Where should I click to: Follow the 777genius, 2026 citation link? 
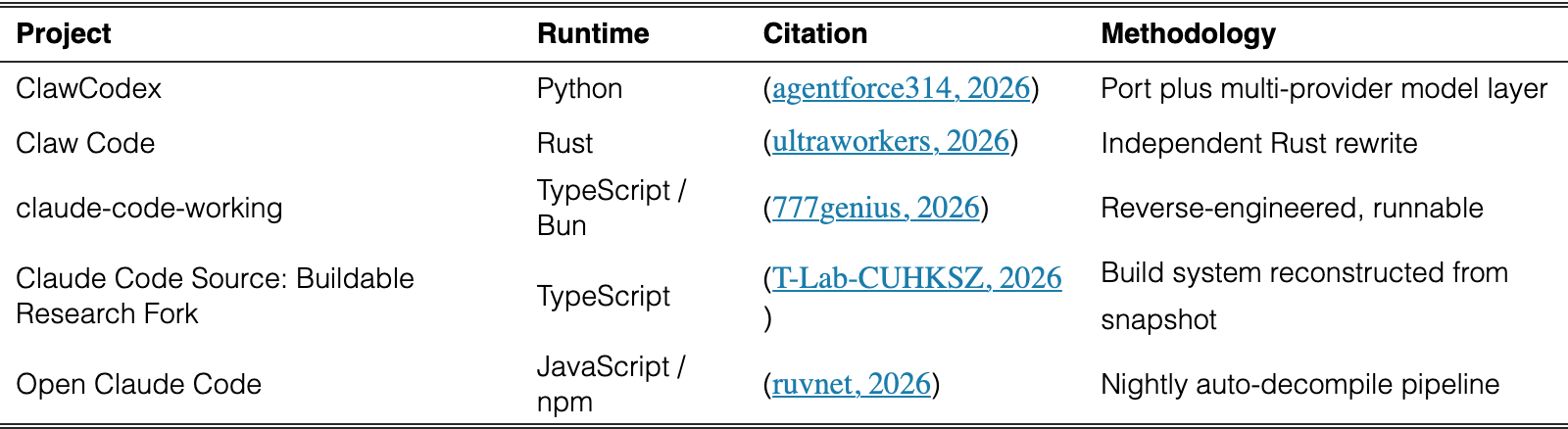876,208
